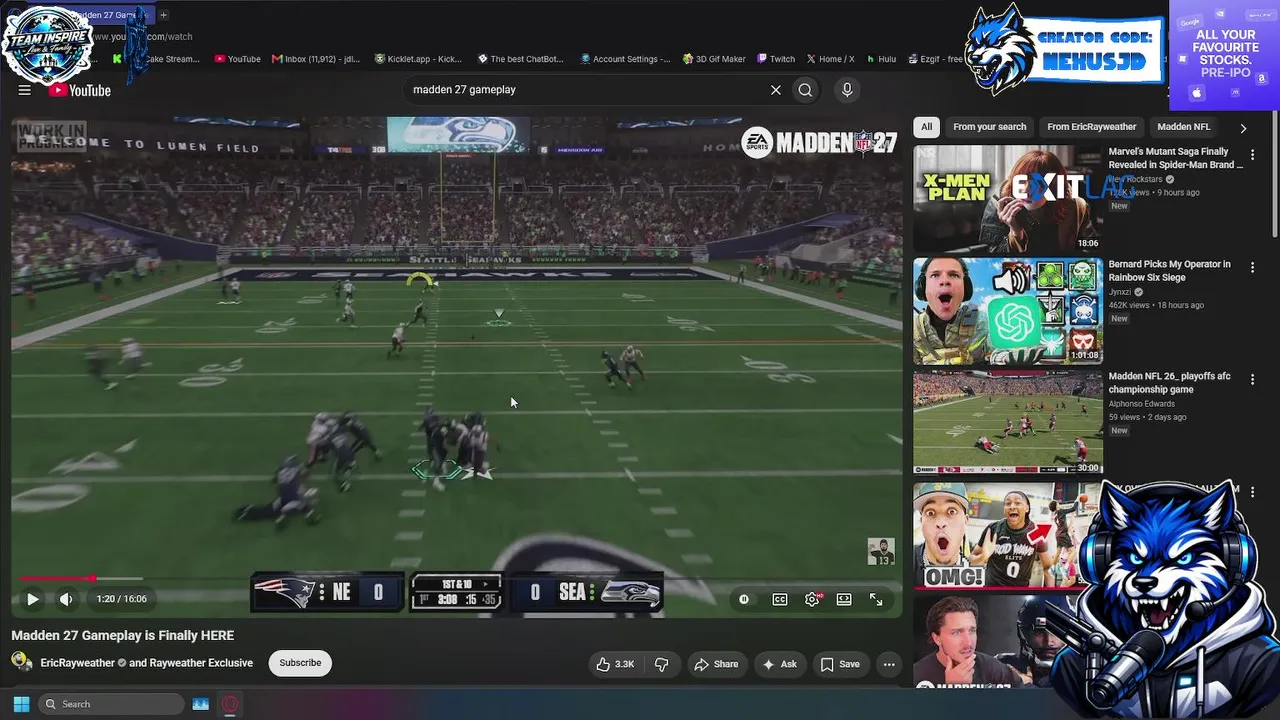Open options menu for Marvel's Mutant Saga video
The image size is (1280, 720).
tap(1252, 155)
